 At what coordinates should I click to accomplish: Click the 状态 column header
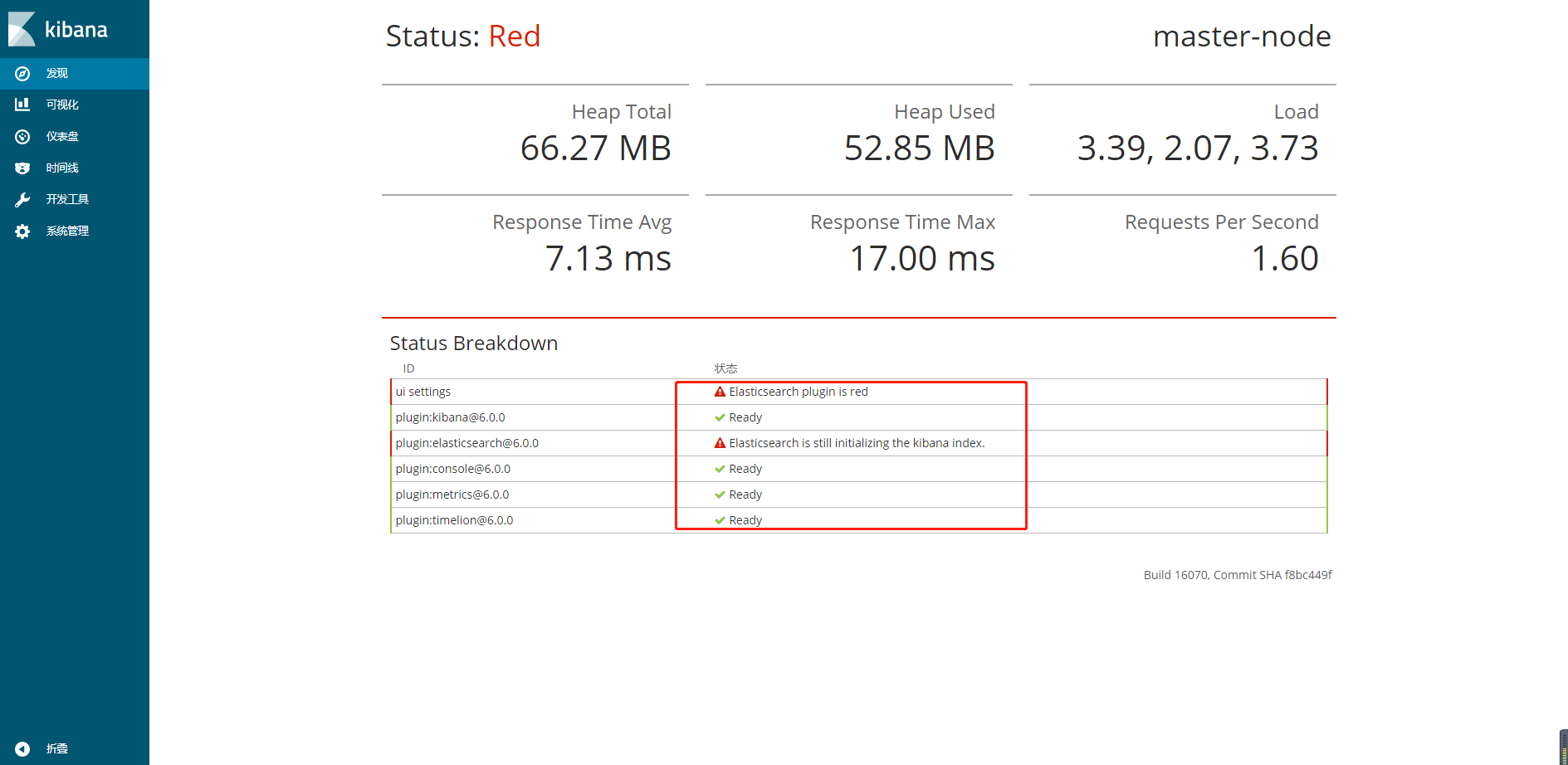(x=725, y=368)
